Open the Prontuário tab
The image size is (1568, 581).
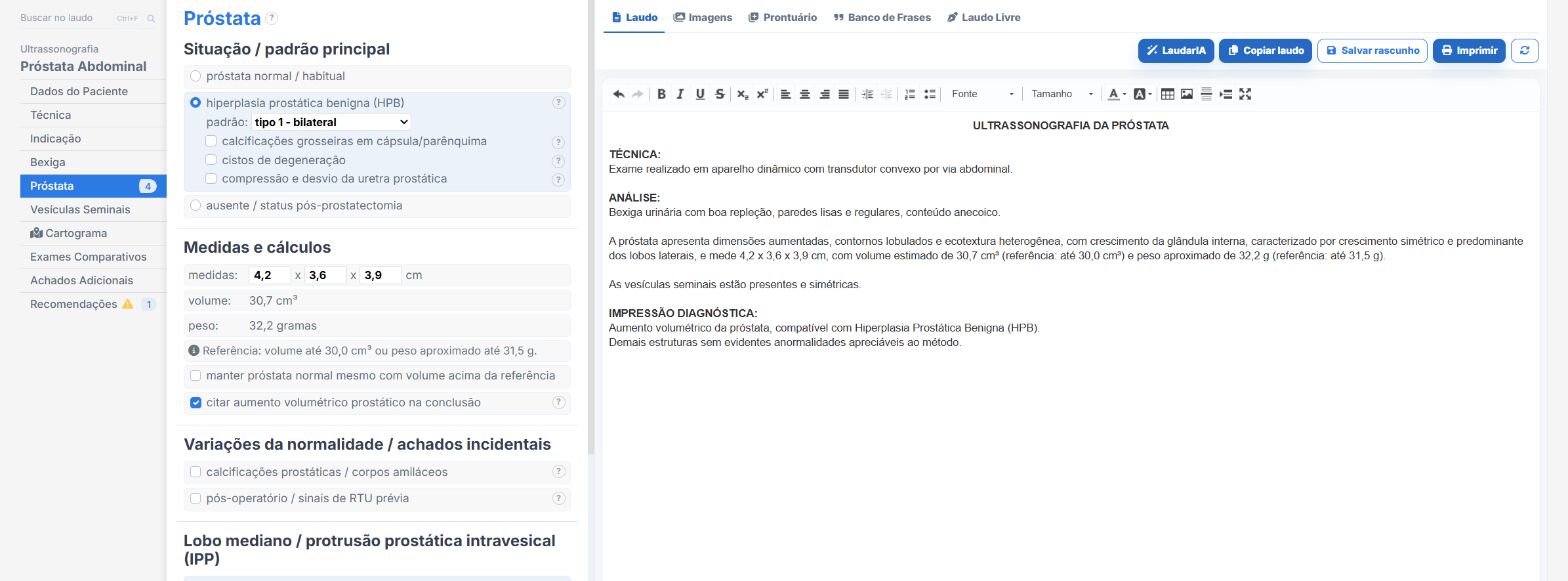click(783, 17)
